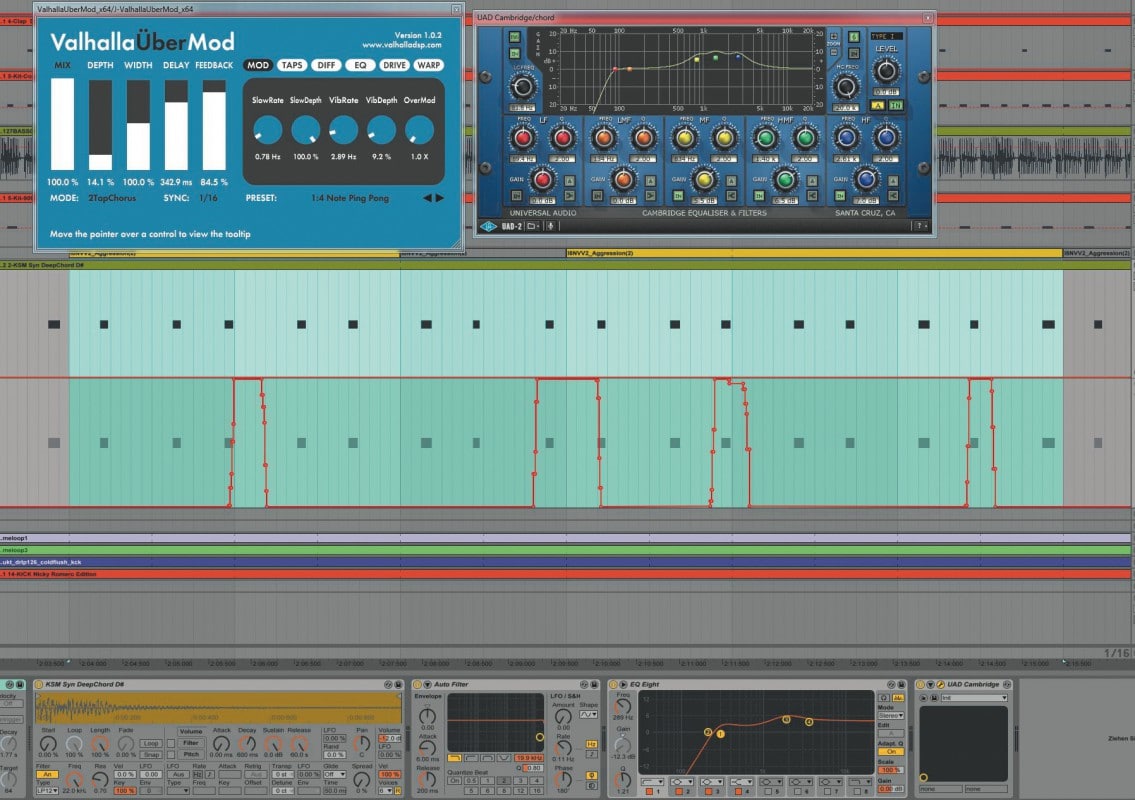Select bandpass filter shape in Auto Filter

pyautogui.click(x=487, y=758)
